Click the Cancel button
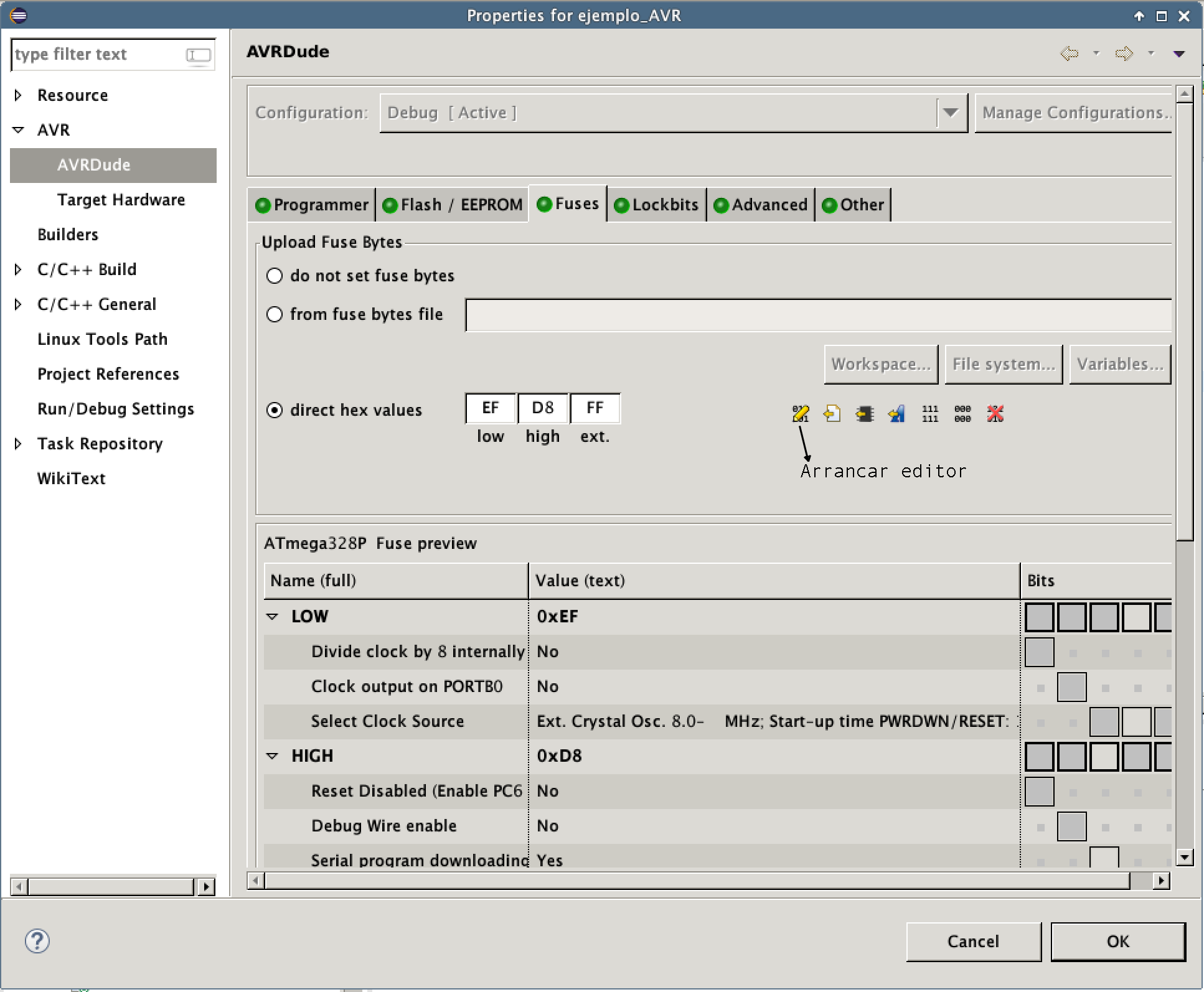Image resolution: width=1204 pixels, height=992 pixels. (973, 941)
